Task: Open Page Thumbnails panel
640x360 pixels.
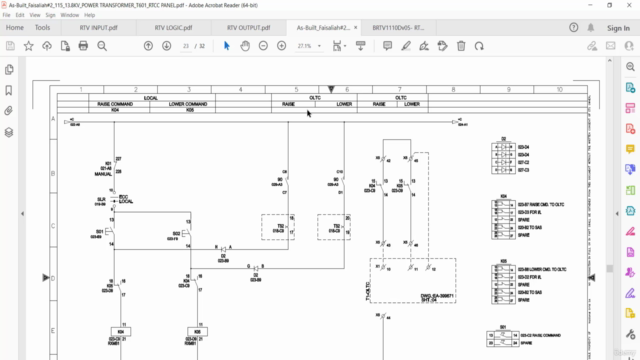Action: click(9, 70)
